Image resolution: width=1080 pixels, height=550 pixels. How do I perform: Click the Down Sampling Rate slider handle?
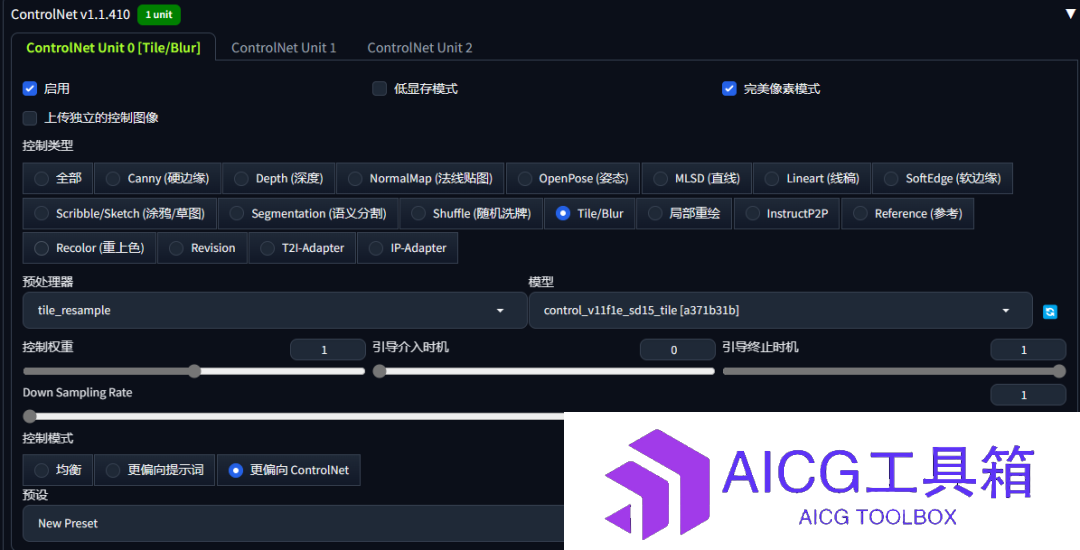pos(30,416)
